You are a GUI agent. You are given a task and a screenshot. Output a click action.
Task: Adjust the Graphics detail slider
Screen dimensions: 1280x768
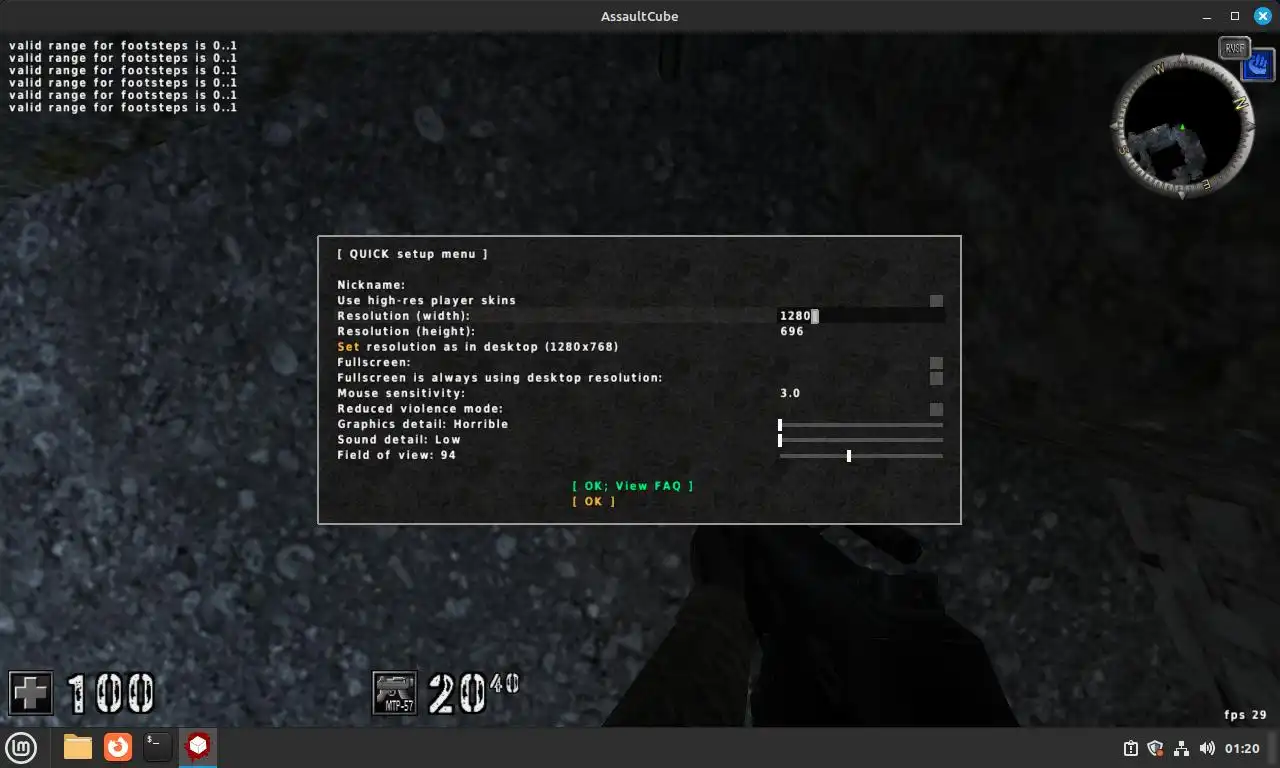coord(861,425)
